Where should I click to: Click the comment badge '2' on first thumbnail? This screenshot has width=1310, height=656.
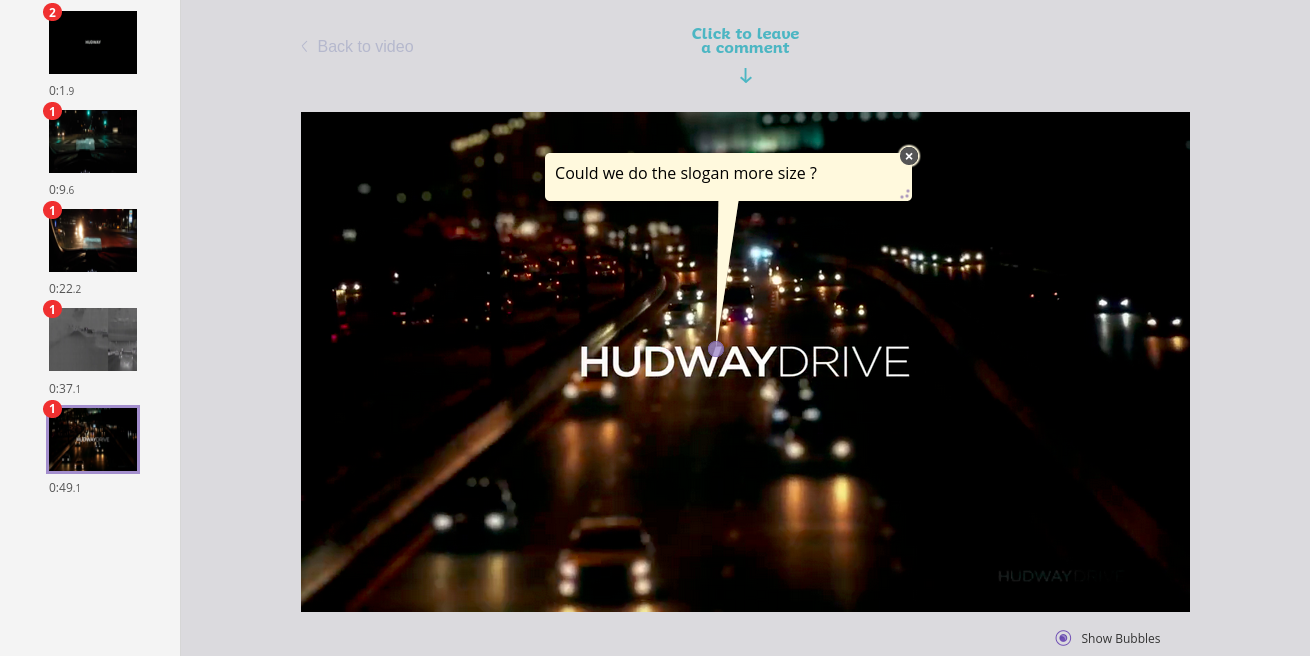tap(52, 12)
